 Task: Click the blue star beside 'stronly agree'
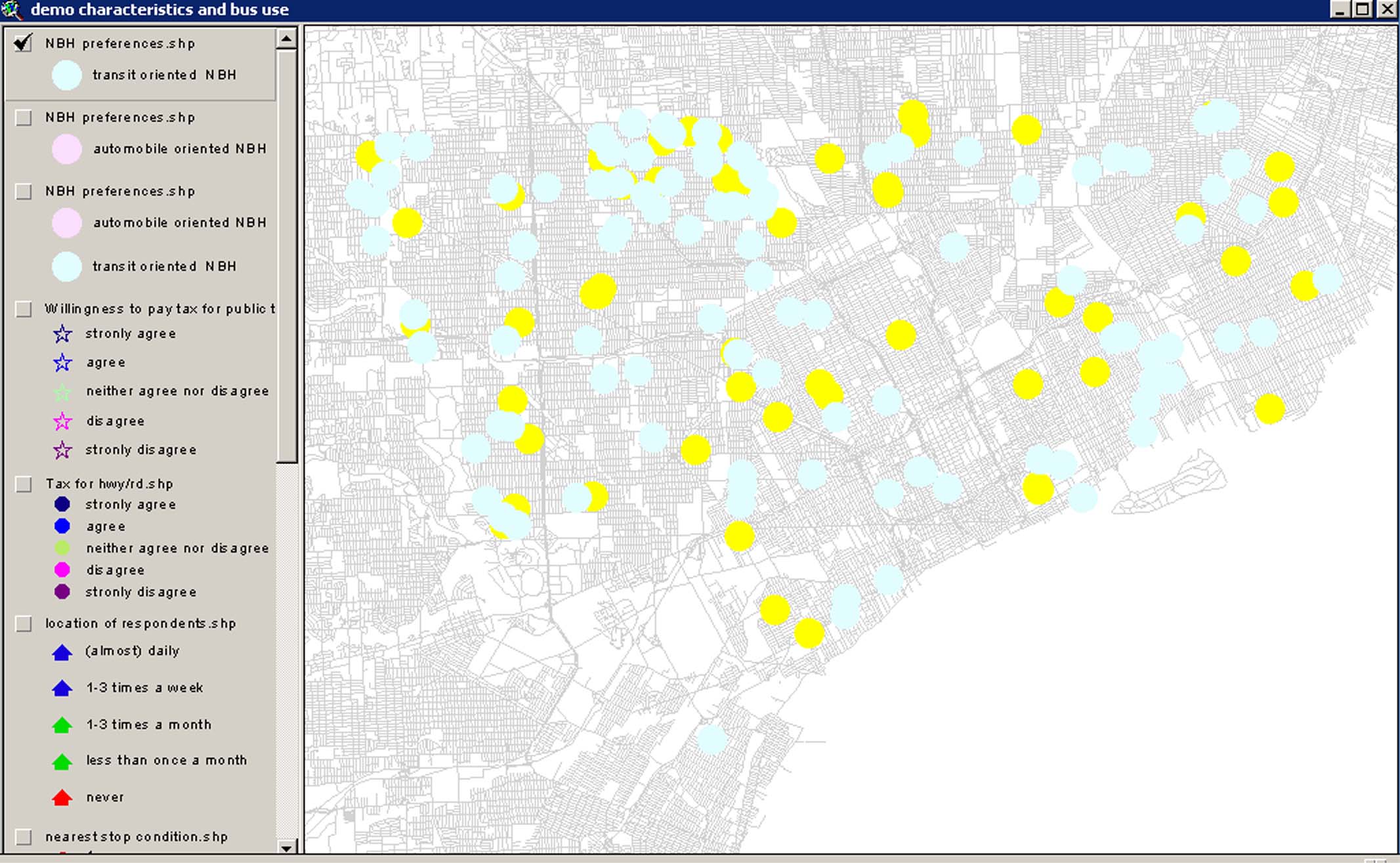coord(62,334)
